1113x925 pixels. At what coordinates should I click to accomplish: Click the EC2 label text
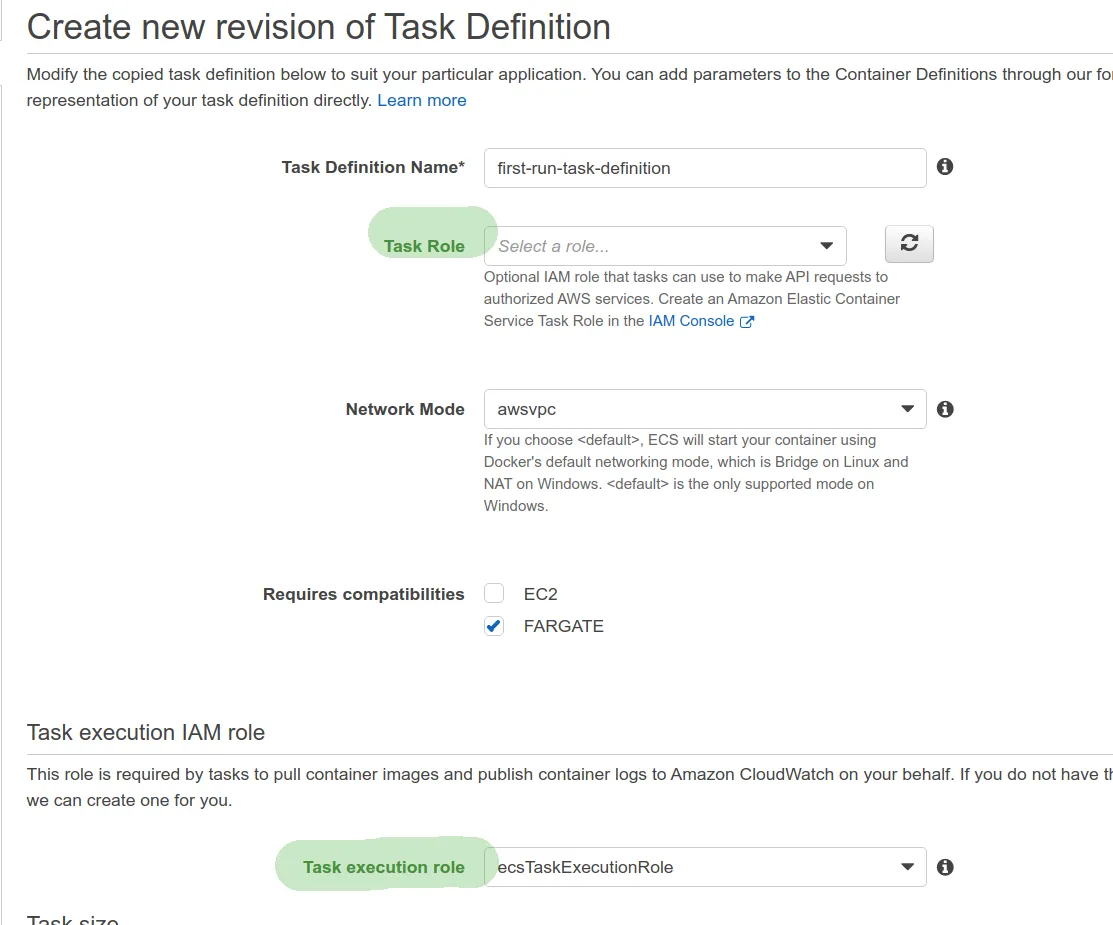coord(541,594)
